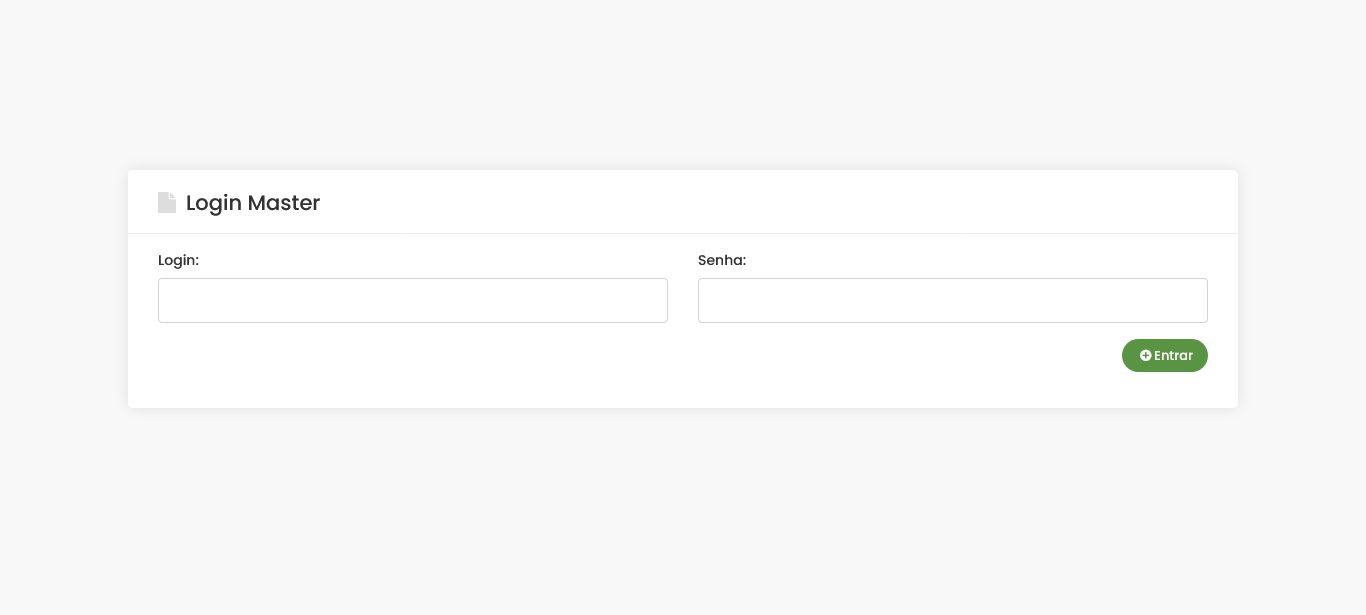Screen dimensions: 1366x615
Task: Submit the form with Entrar
Action: (x=1165, y=355)
